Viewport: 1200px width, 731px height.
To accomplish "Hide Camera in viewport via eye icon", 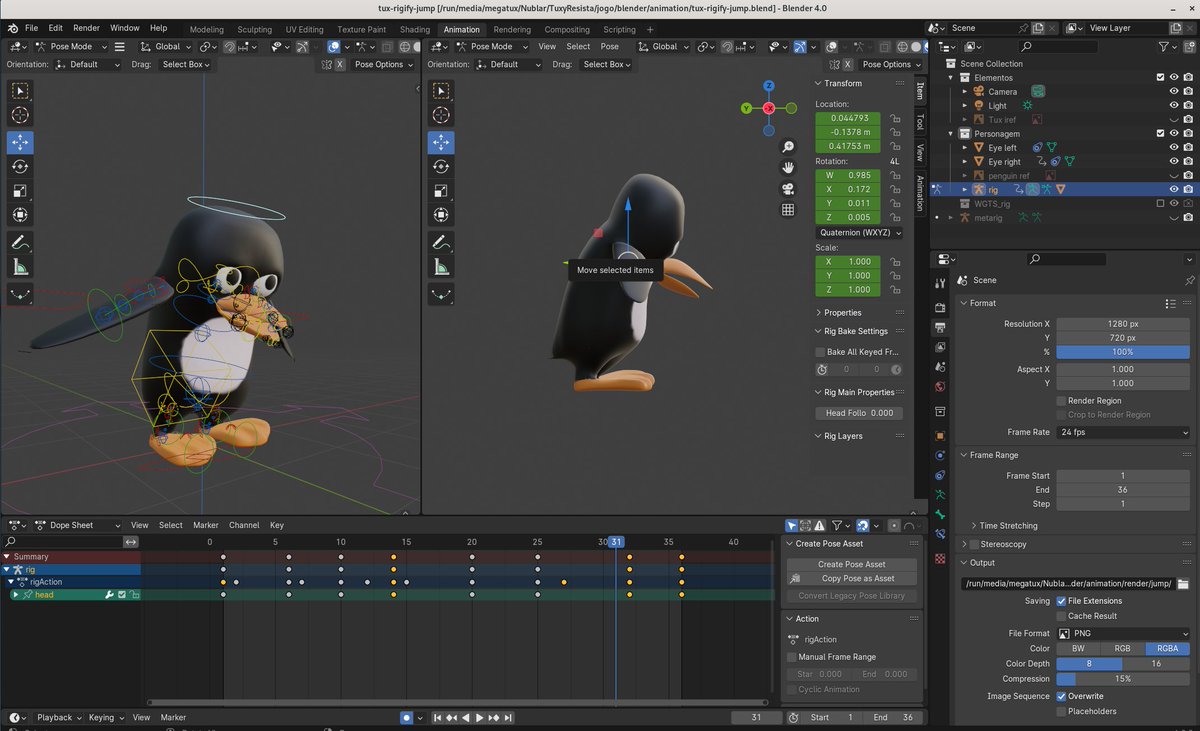I will tap(1174, 91).
